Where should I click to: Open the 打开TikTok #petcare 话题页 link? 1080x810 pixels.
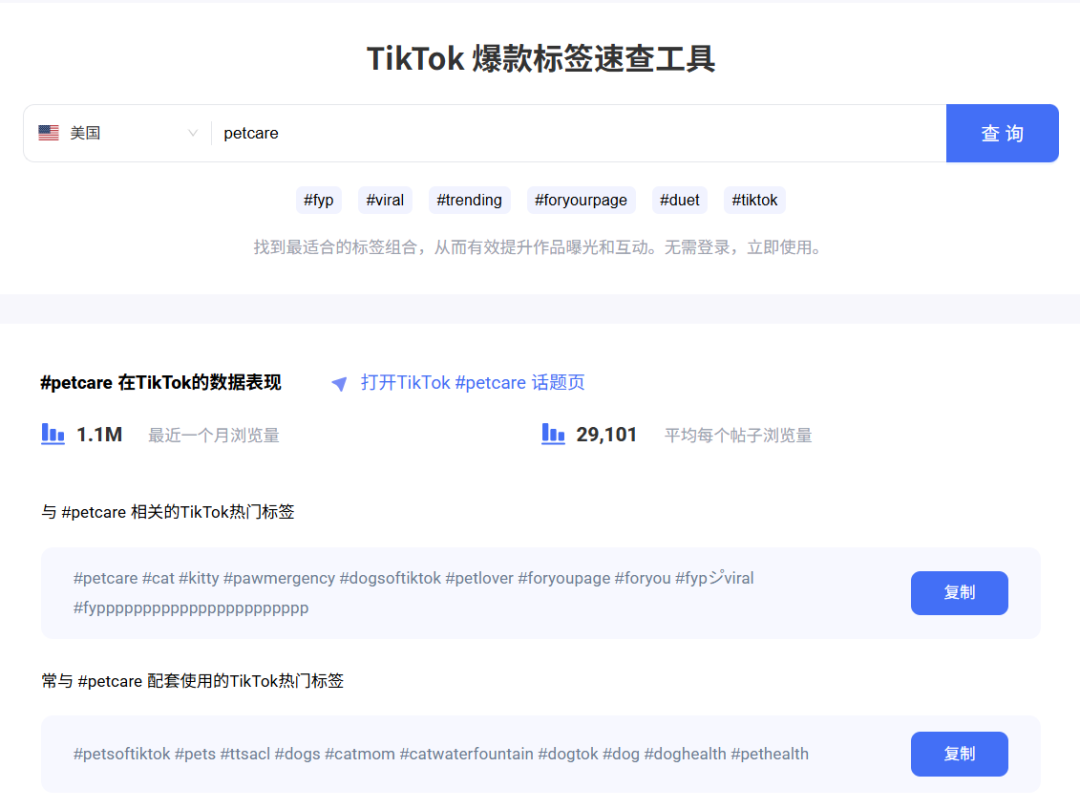[x=472, y=382]
